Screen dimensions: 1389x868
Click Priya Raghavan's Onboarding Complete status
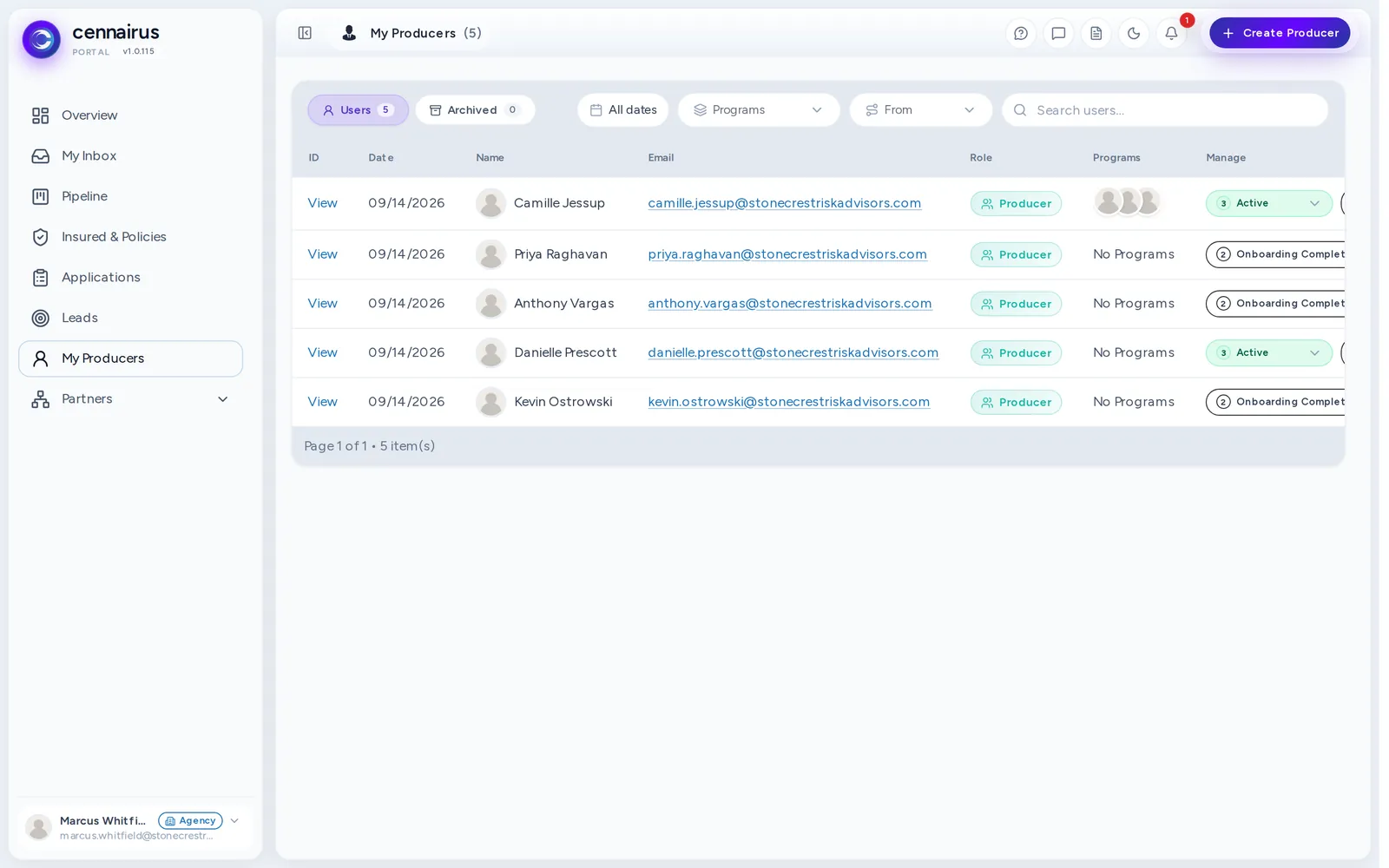point(1275,254)
